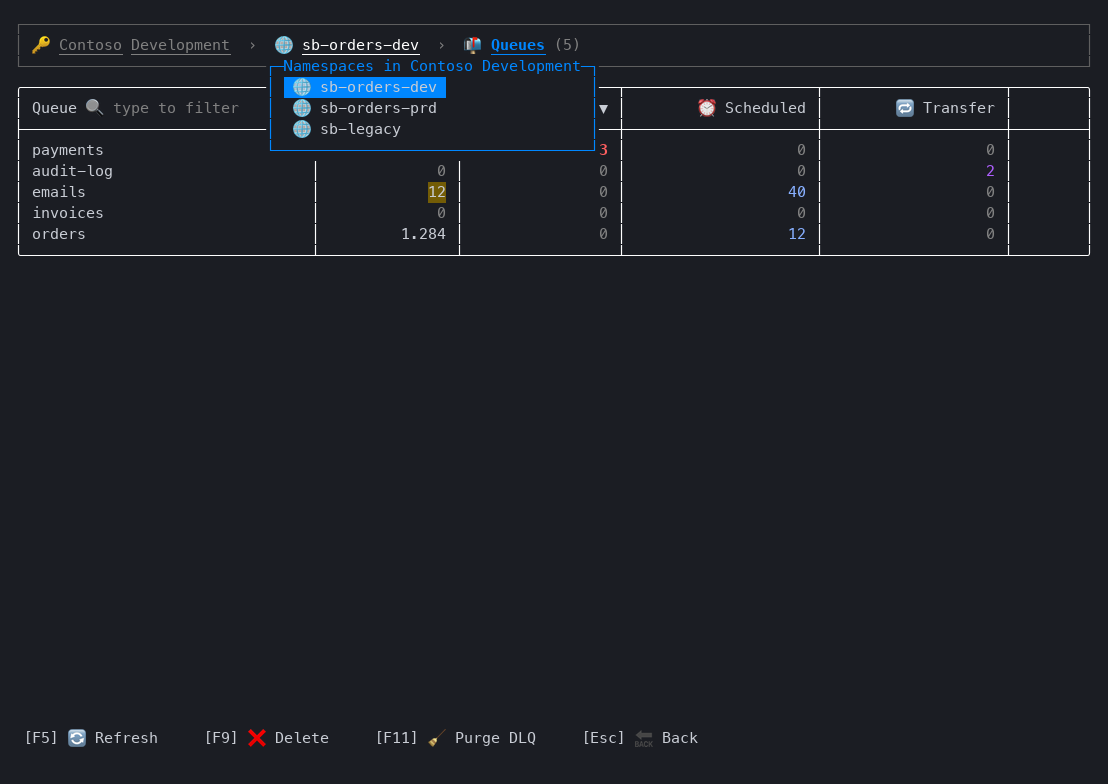The image size is (1108, 784).
Task: Click red 3 value in payments row
Action: pyautogui.click(x=603, y=150)
